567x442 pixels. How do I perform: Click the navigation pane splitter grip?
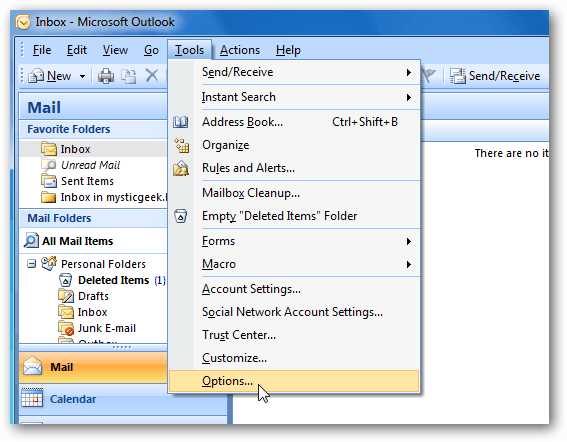(122, 347)
